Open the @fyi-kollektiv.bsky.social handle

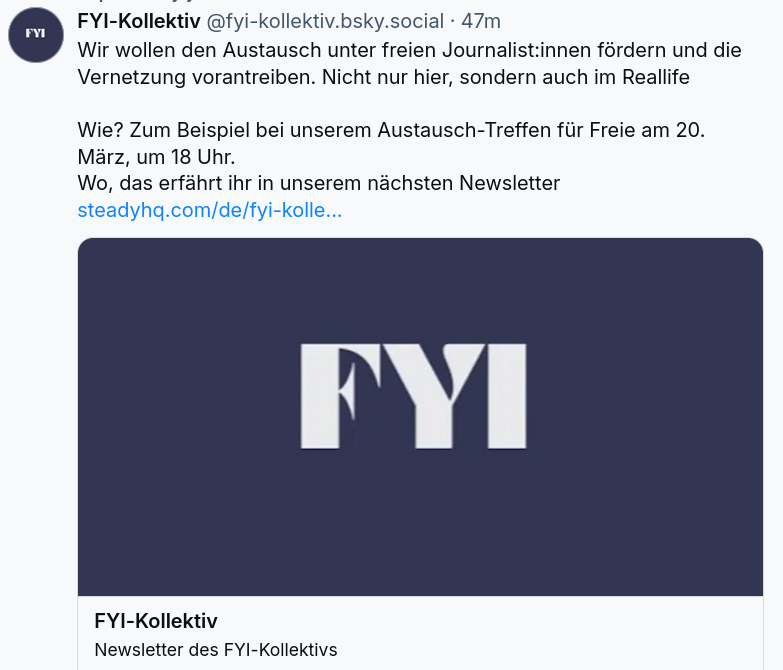(325, 21)
